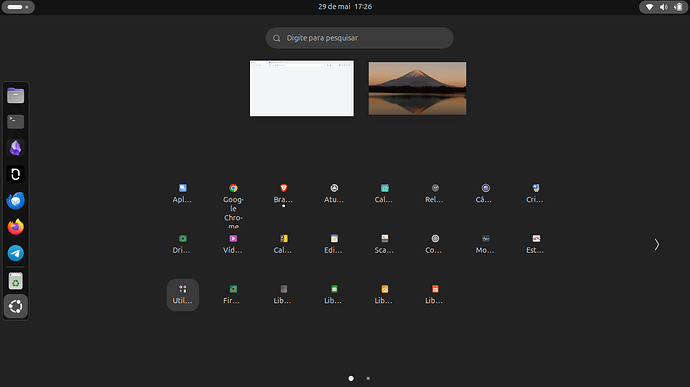Switch to second app grid page dot
The height and width of the screenshot is (387, 690).
(368, 378)
